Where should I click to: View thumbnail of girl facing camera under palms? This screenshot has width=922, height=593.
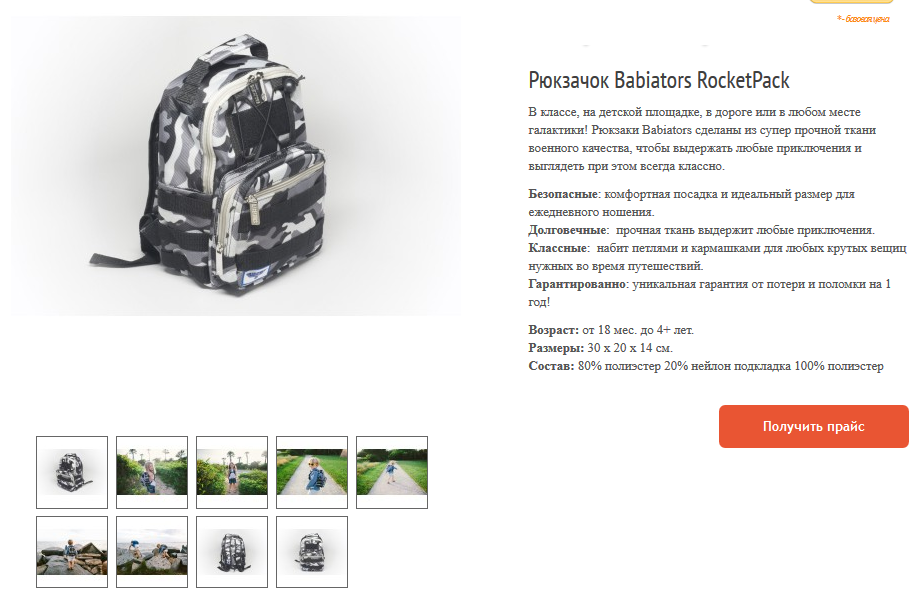tap(232, 472)
